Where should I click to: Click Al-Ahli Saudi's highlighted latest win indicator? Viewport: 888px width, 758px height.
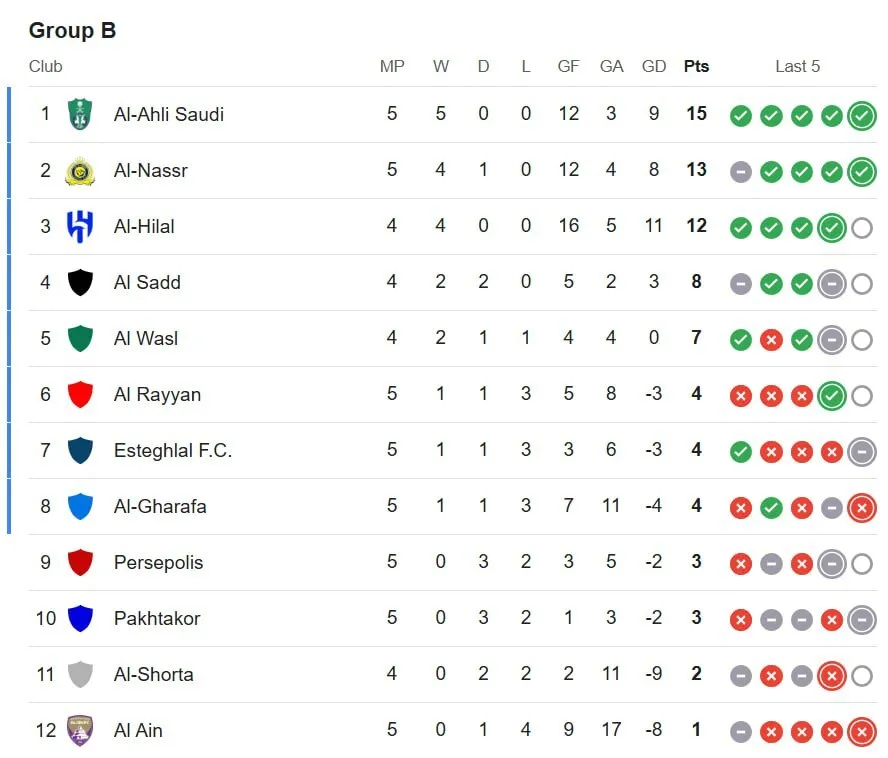(x=861, y=116)
